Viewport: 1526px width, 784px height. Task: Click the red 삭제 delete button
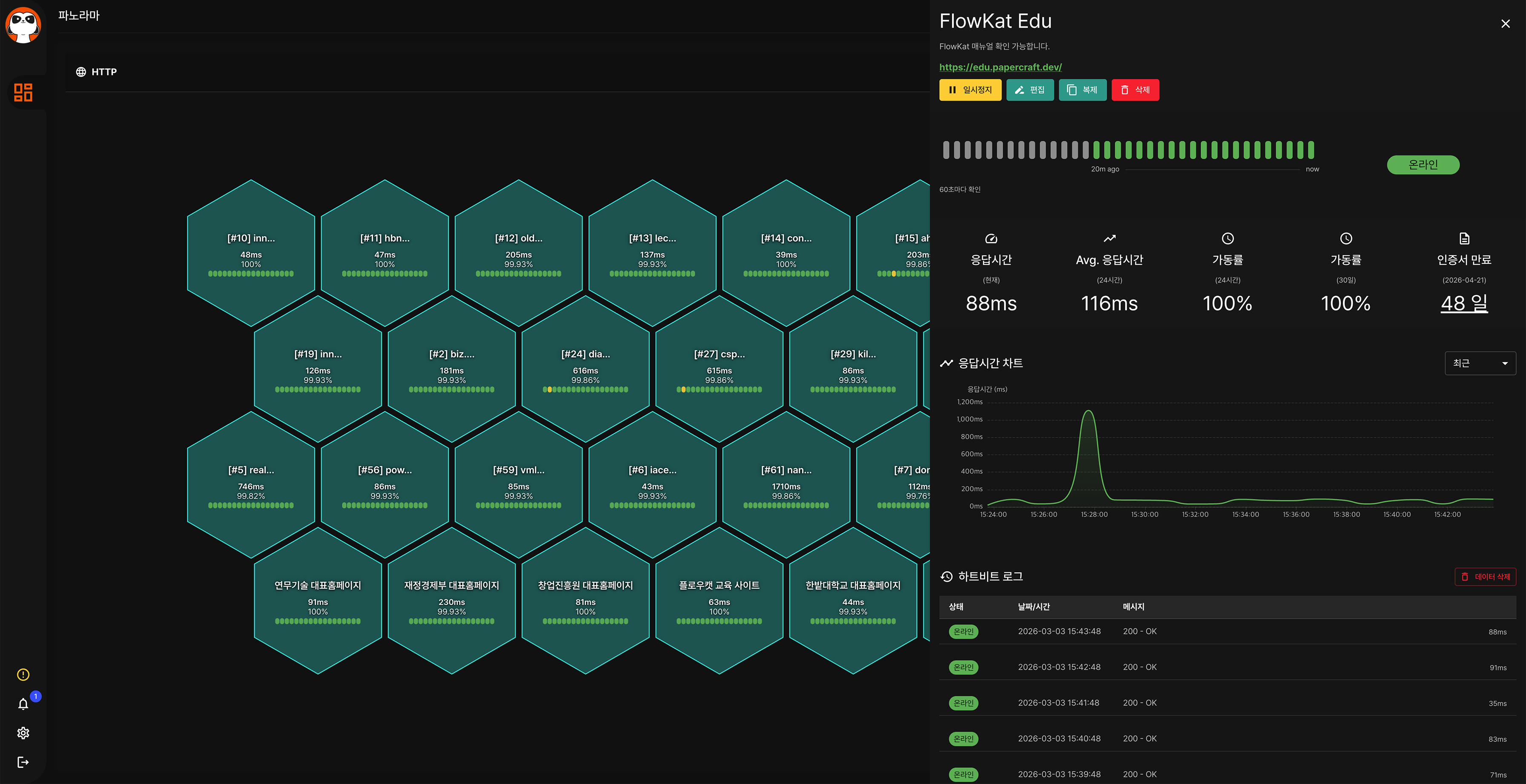[x=1135, y=90]
